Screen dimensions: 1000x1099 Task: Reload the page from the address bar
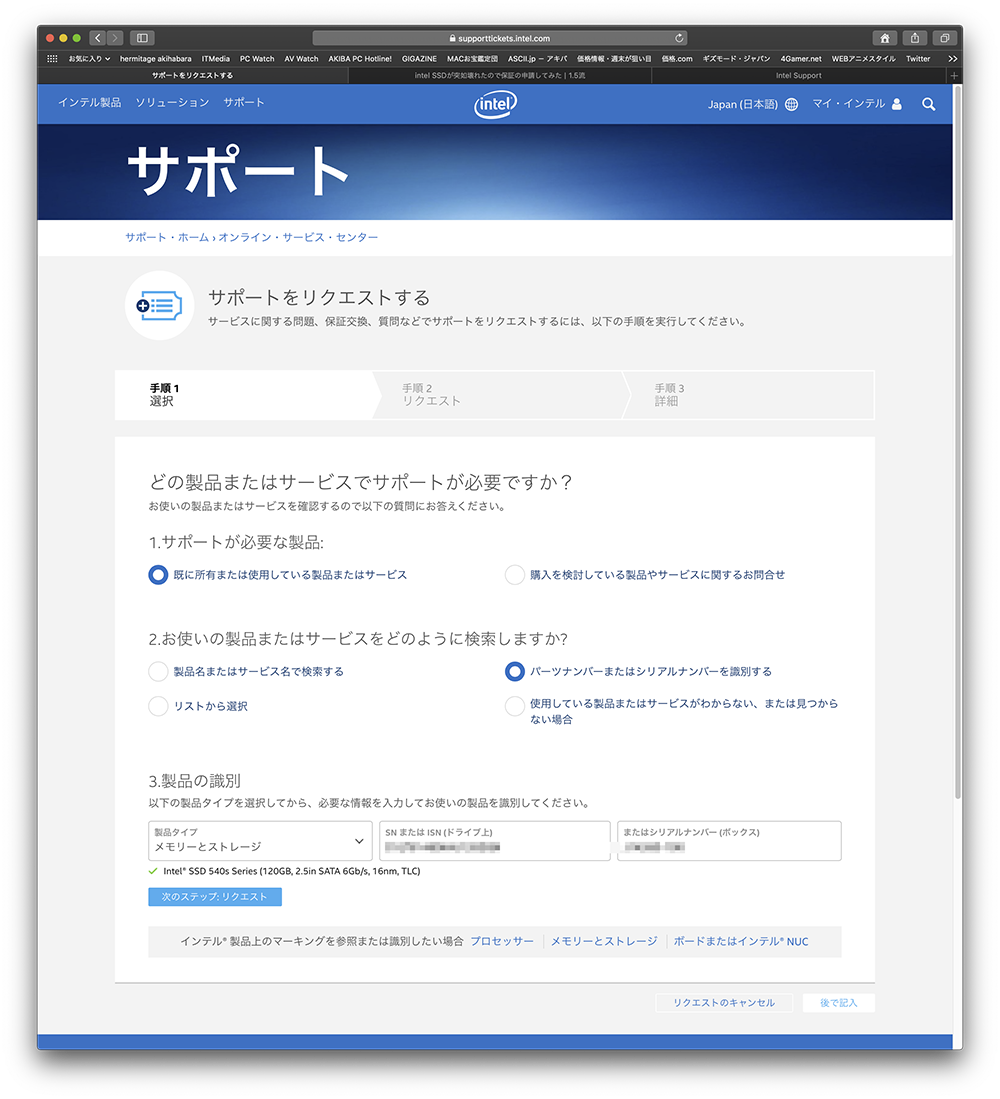[678, 38]
